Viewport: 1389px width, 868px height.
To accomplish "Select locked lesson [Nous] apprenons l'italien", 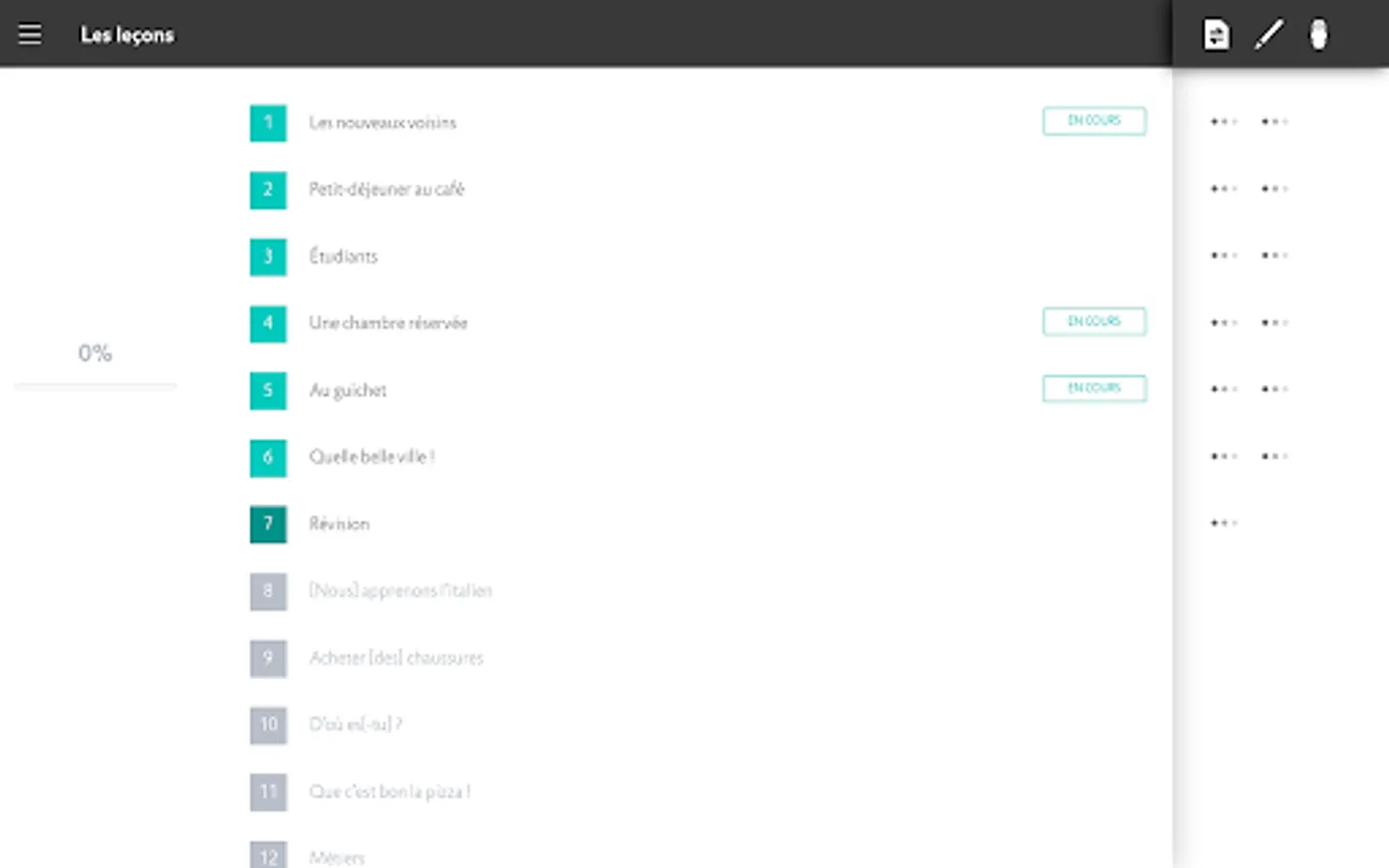I will coord(400,590).
